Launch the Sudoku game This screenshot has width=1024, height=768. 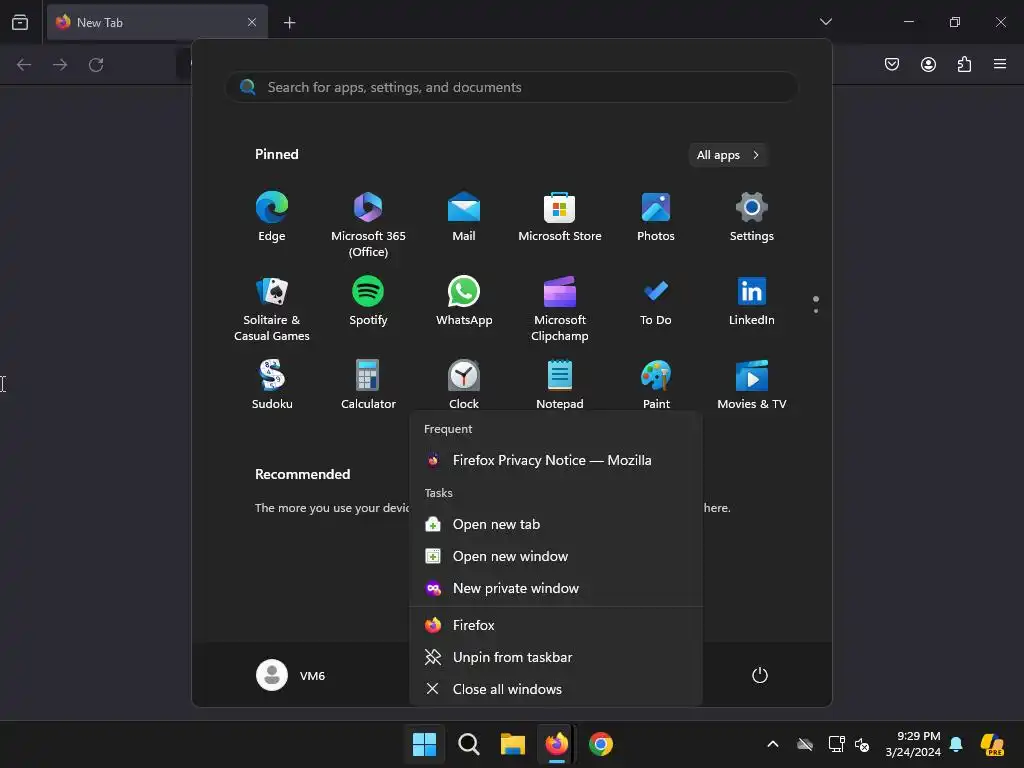click(x=272, y=385)
